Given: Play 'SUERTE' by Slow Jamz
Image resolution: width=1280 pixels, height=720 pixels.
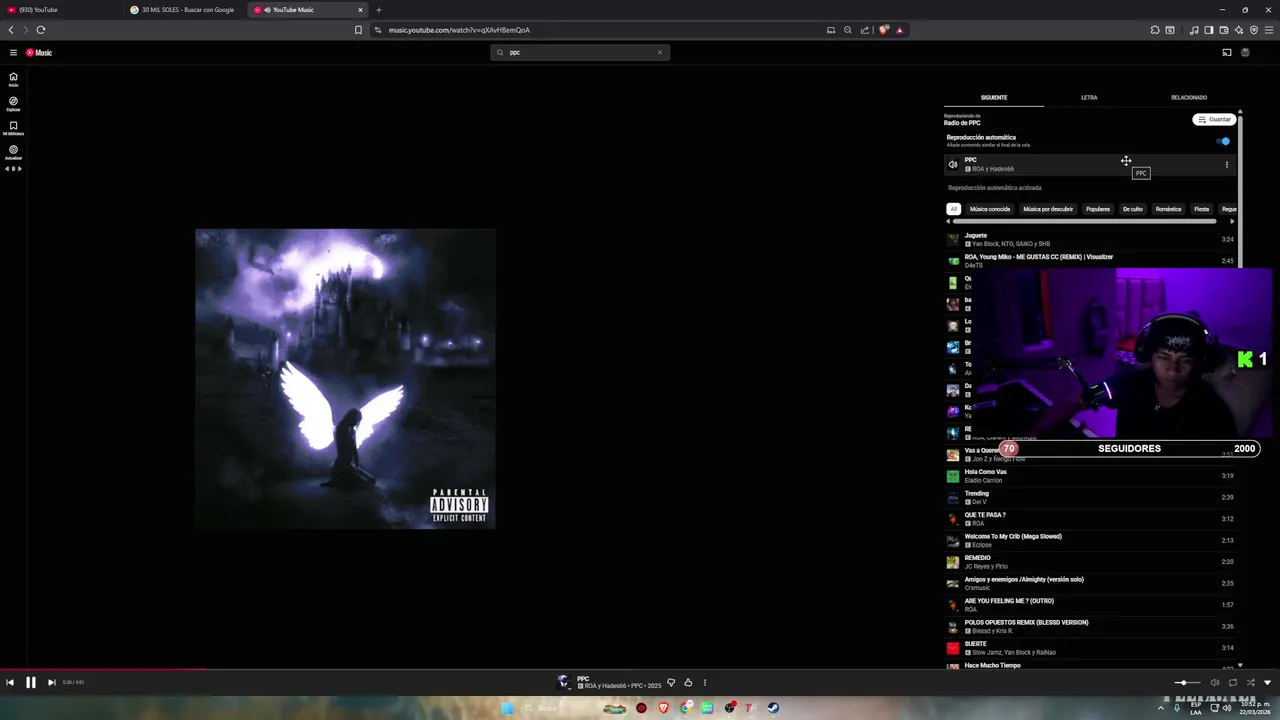Looking at the screenshot, I should tap(1090, 648).
